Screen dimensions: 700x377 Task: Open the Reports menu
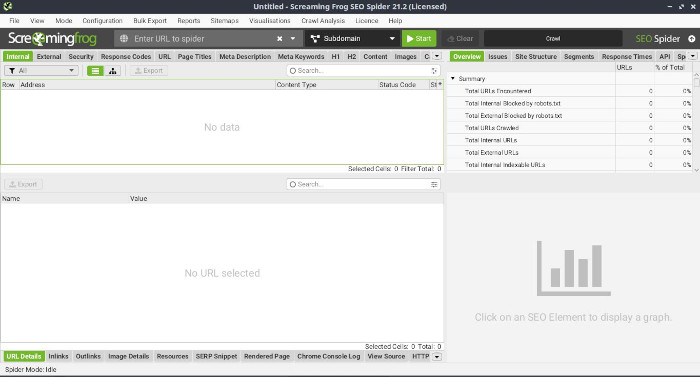pos(188,21)
